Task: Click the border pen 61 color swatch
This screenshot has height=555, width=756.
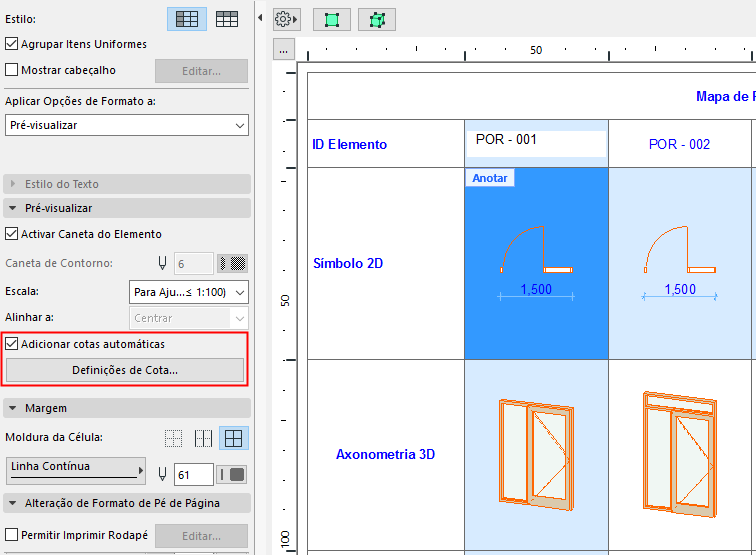Action: (x=231, y=475)
